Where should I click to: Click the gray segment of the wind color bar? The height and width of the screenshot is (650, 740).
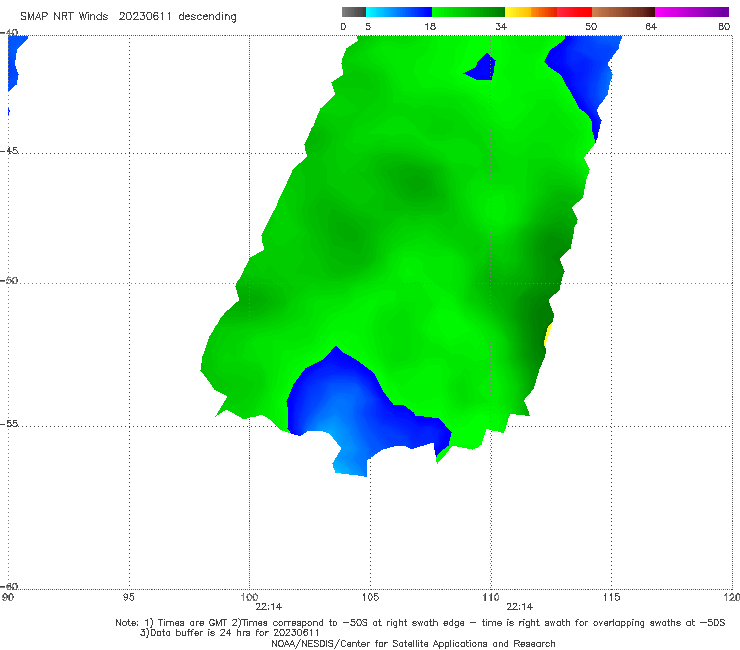click(353, 12)
